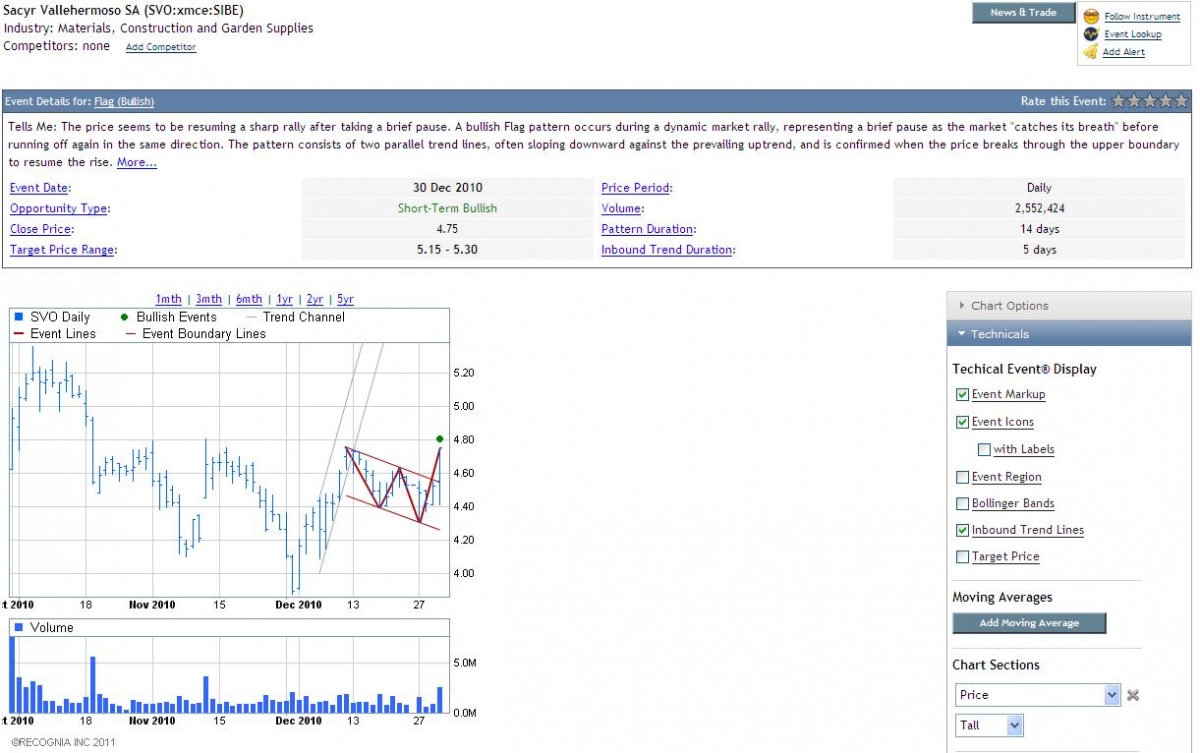Open the Target Price Range link
Image resolution: width=1200 pixels, height=753 pixels.
coord(62,250)
